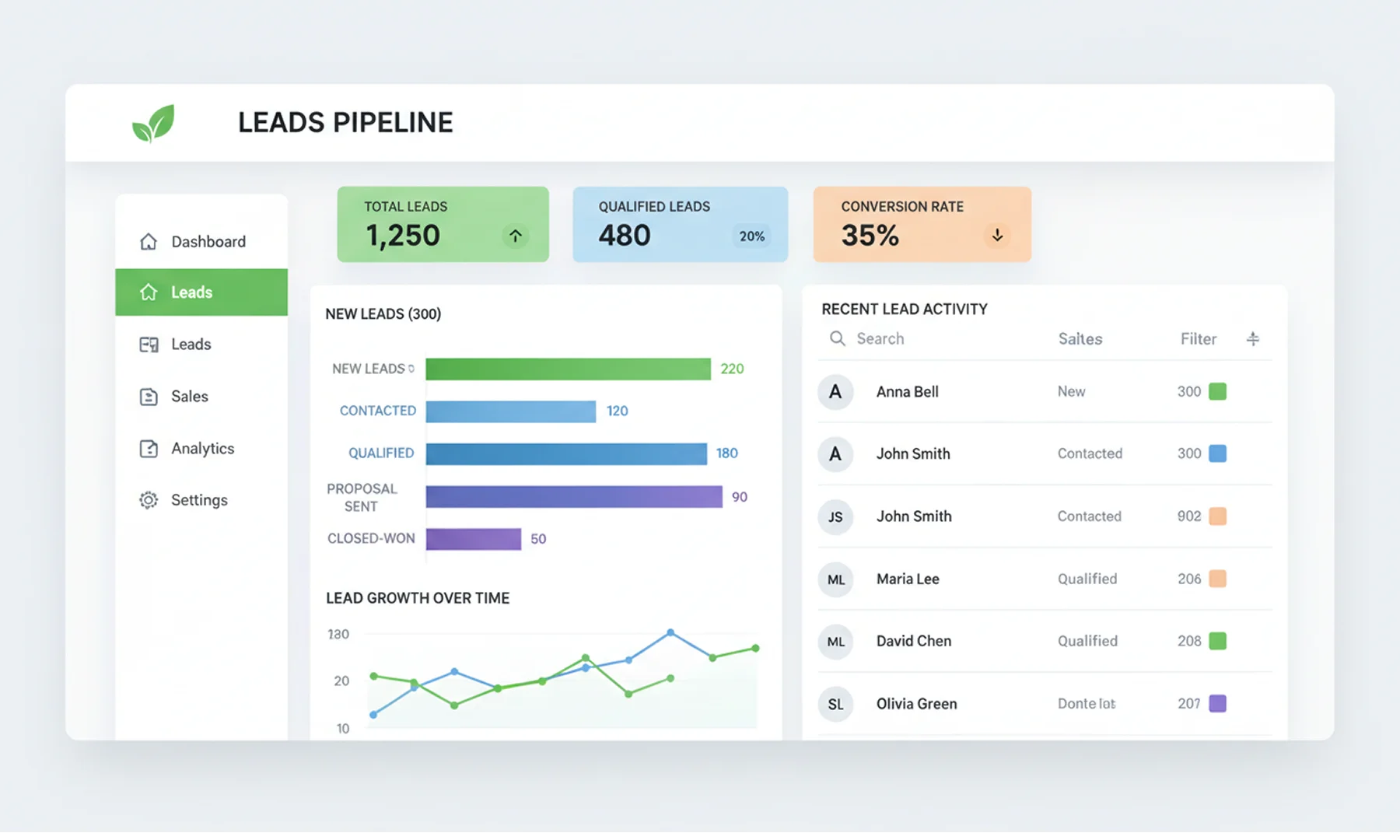The width and height of the screenshot is (1400, 840).
Task: Click the name Maria Lee
Action: [x=908, y=579]
